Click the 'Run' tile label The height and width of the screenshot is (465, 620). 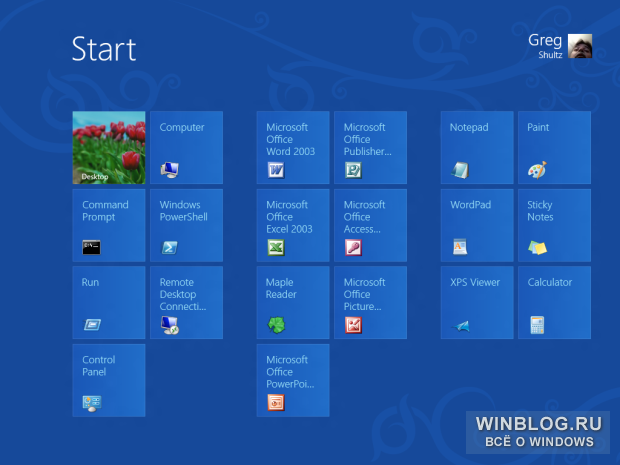(x=90, y=282)
